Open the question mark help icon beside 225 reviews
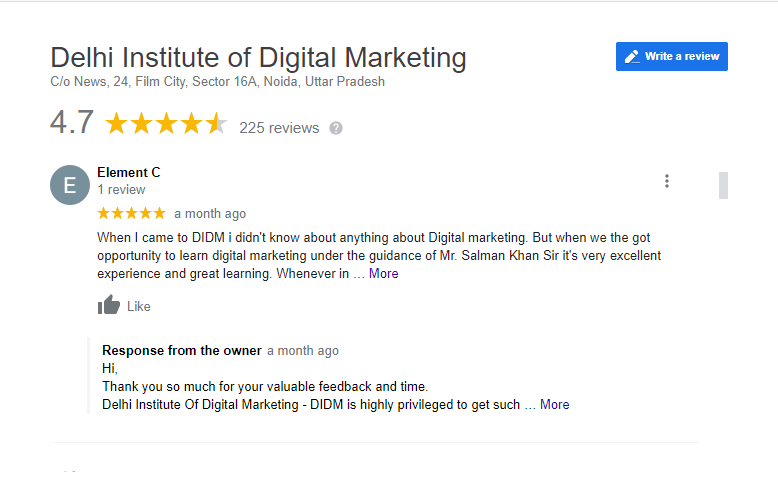The image size is (778, 497). point(336,128)
